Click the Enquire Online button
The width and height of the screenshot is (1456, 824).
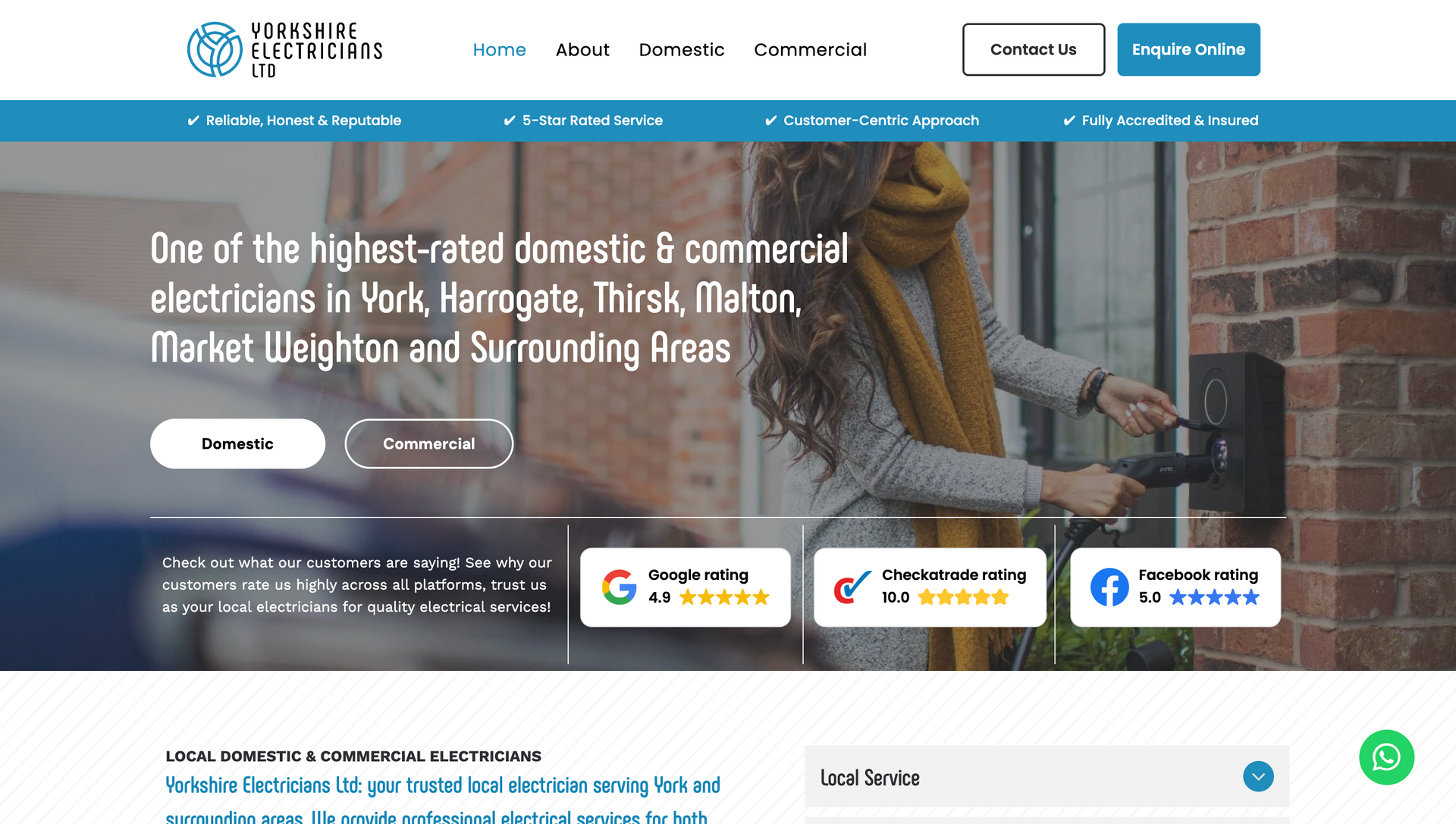tap(1188, 49)
